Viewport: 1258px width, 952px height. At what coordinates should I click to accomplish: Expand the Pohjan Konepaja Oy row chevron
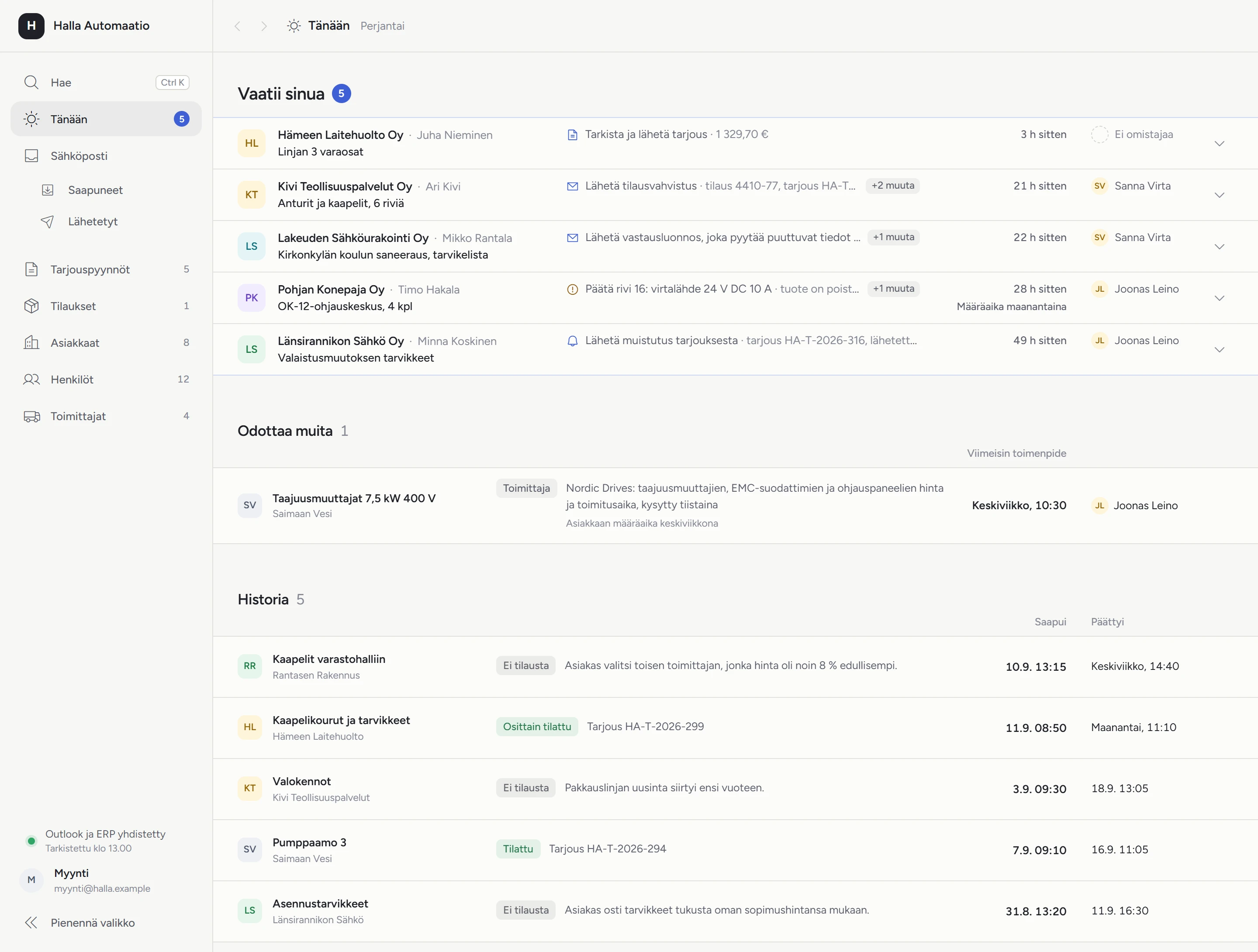pos(1219,298)
